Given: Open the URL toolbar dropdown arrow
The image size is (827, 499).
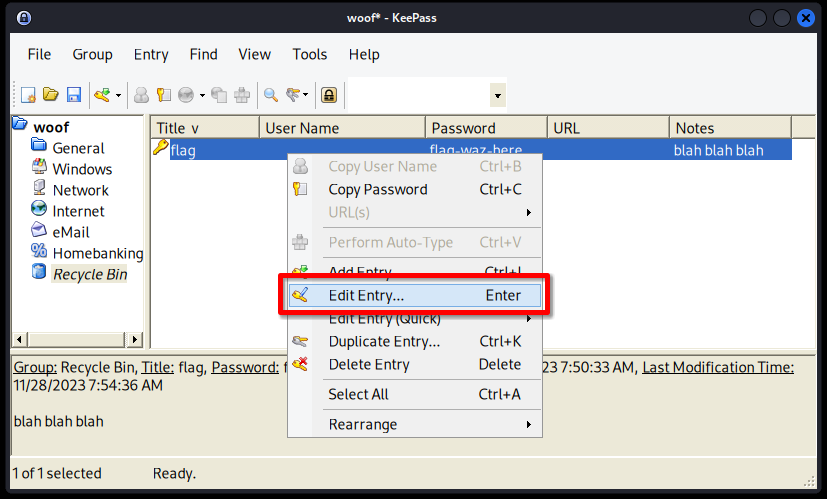Looking at the screenshot, I should tap(202, 95).
